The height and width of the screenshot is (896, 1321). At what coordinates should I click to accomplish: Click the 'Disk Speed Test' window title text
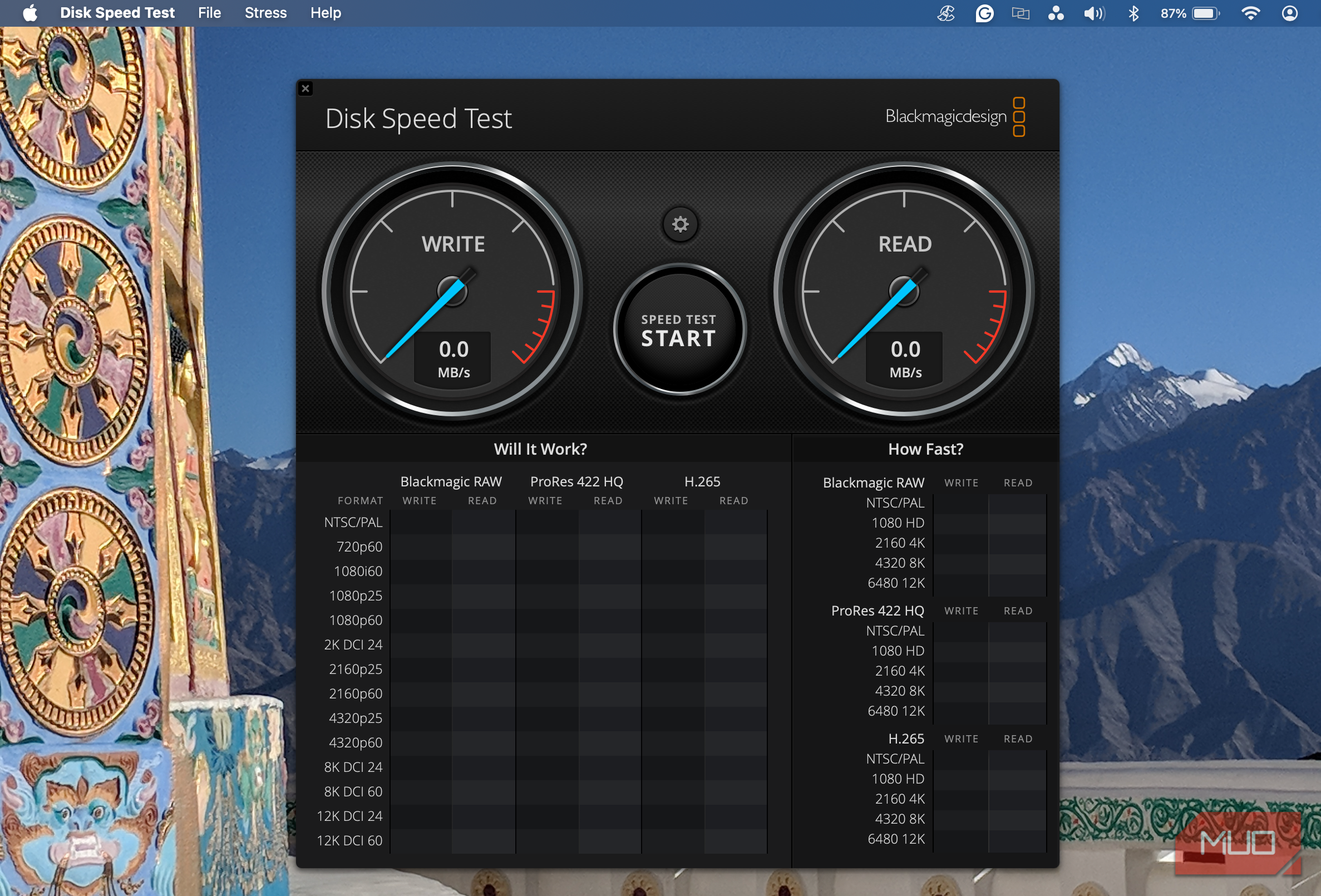coord(418,119)
